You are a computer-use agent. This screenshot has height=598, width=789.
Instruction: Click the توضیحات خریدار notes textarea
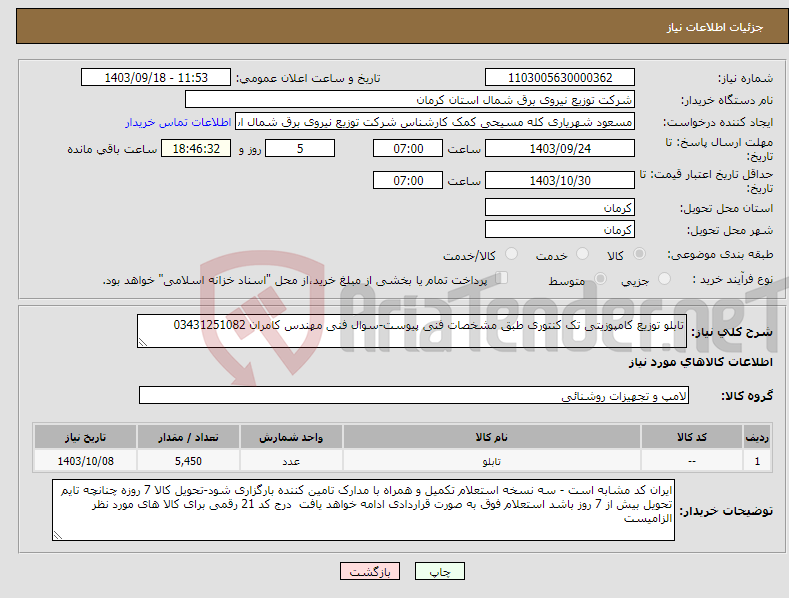click(363, 510)
